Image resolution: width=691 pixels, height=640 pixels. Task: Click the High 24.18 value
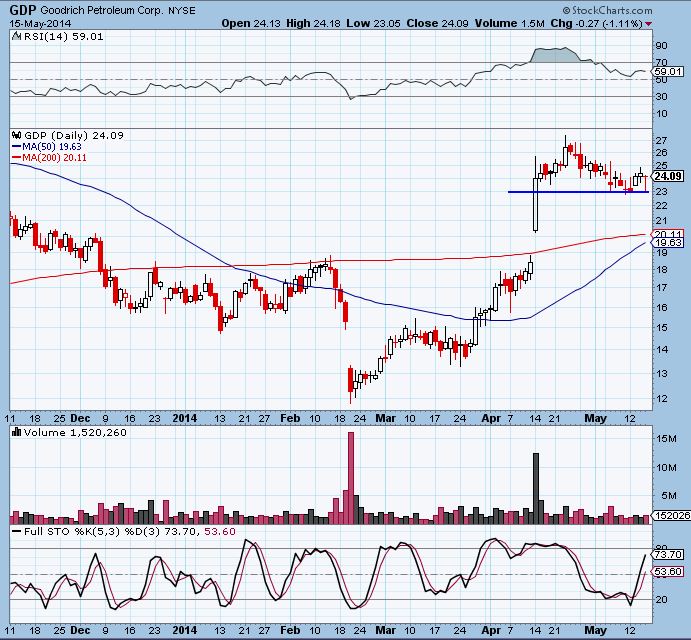[313, 23]
